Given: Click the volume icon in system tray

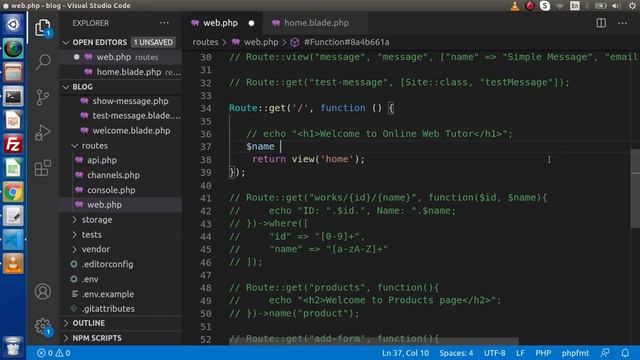Looking at the screenshot, I should [x=616, y=6].
